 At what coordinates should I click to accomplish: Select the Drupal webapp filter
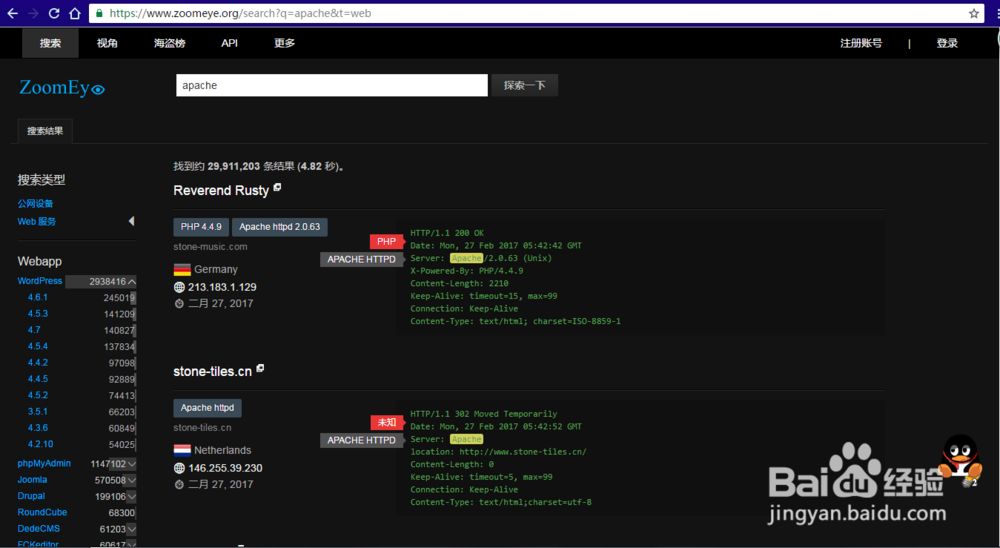pyautogui.click(x=31, y=496)
